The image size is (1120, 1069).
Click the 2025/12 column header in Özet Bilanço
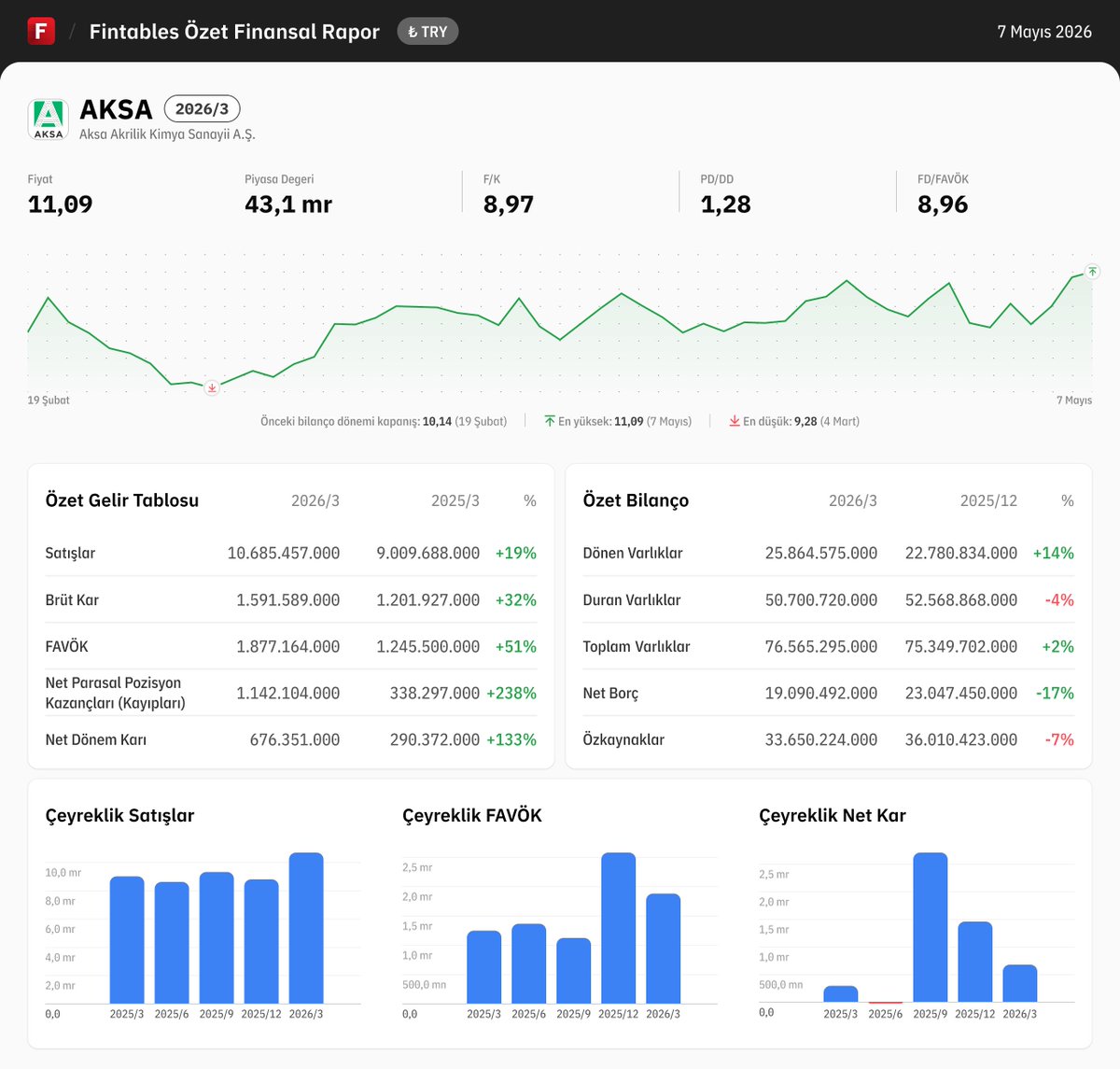tap(988, 501)
